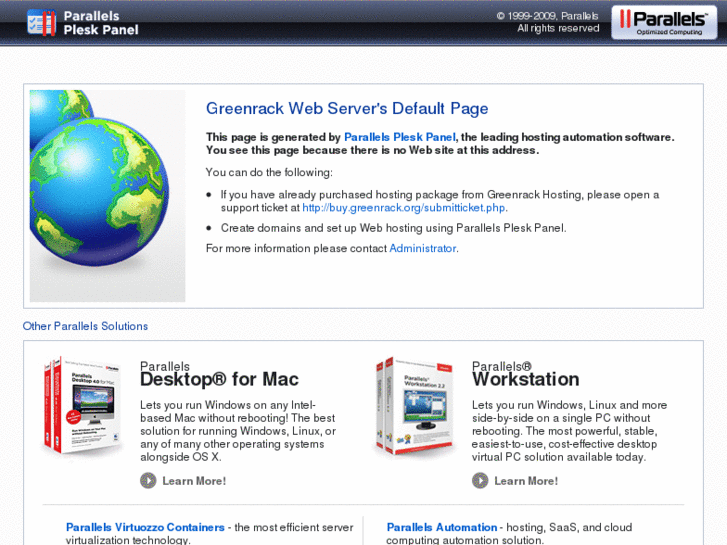The width and height of the screenshot is (727, 545).
Task: Click the Workstation title text
Action: tap(526, 379)
